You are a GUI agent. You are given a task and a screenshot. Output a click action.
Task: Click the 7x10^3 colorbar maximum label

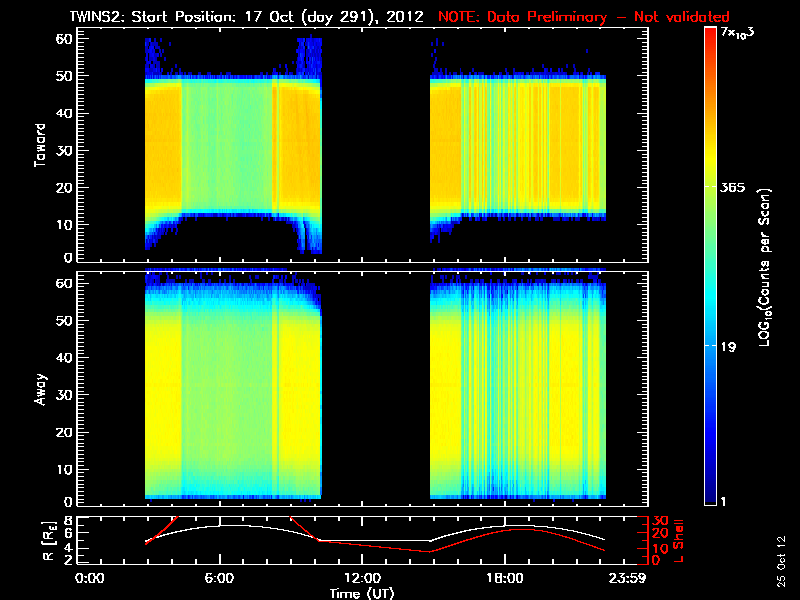point(737,33)
